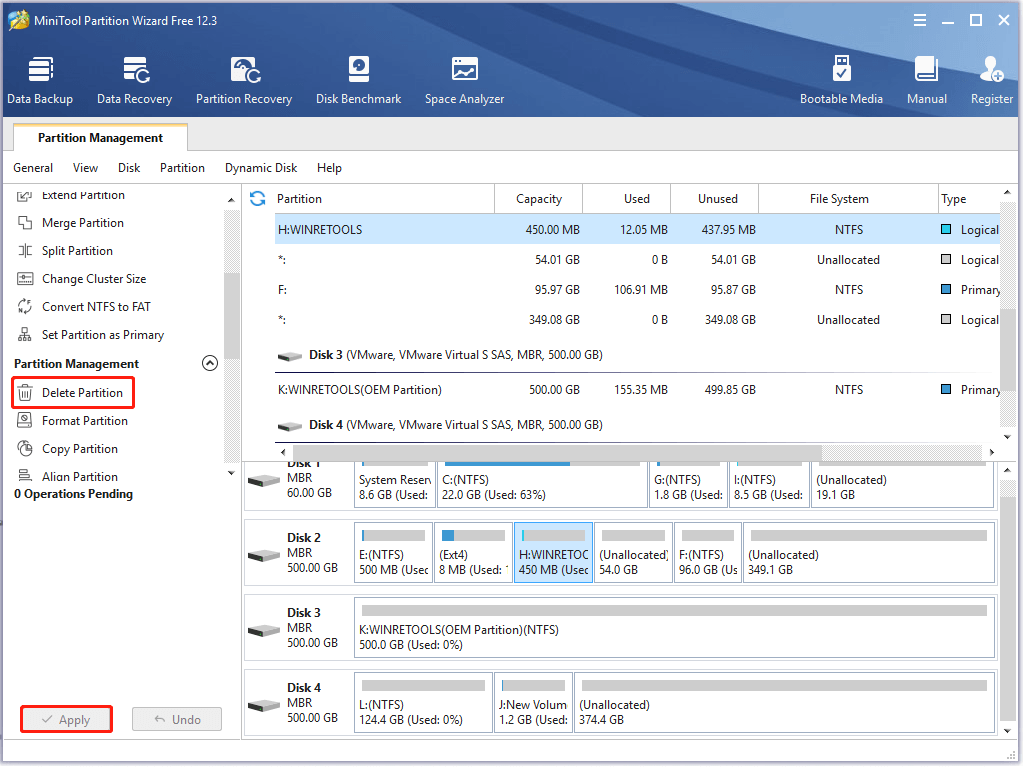Select the F: partition row

click(x=637, y=290)
